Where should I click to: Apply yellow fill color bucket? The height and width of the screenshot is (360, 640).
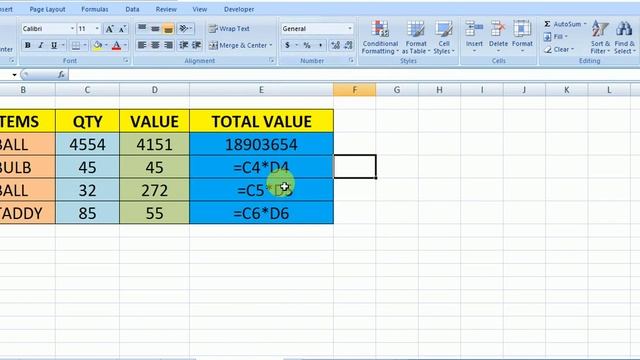97,45
